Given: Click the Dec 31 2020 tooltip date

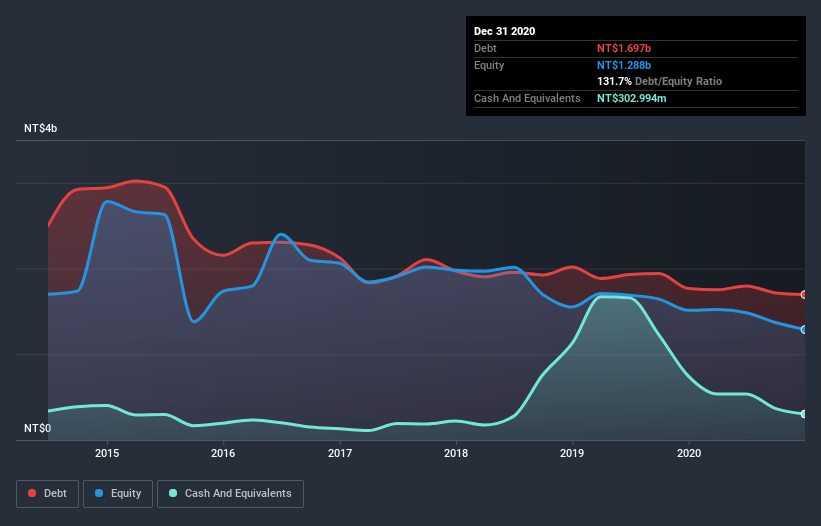Looking at the screenshot, I should [504, 31].
